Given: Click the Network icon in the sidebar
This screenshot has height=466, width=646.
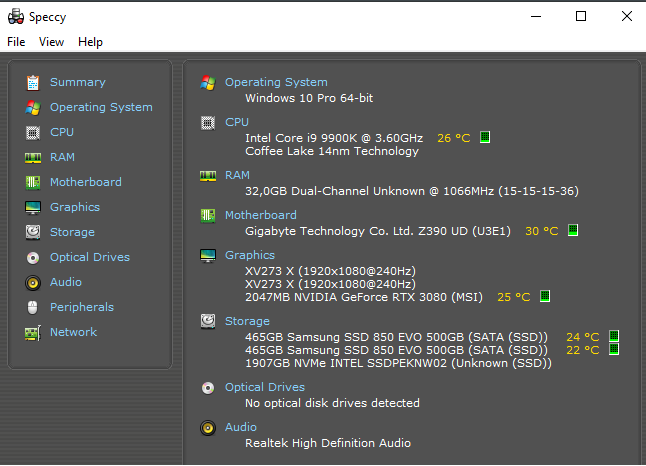Looking at the screenshot, I should click(x=33, y=332).
